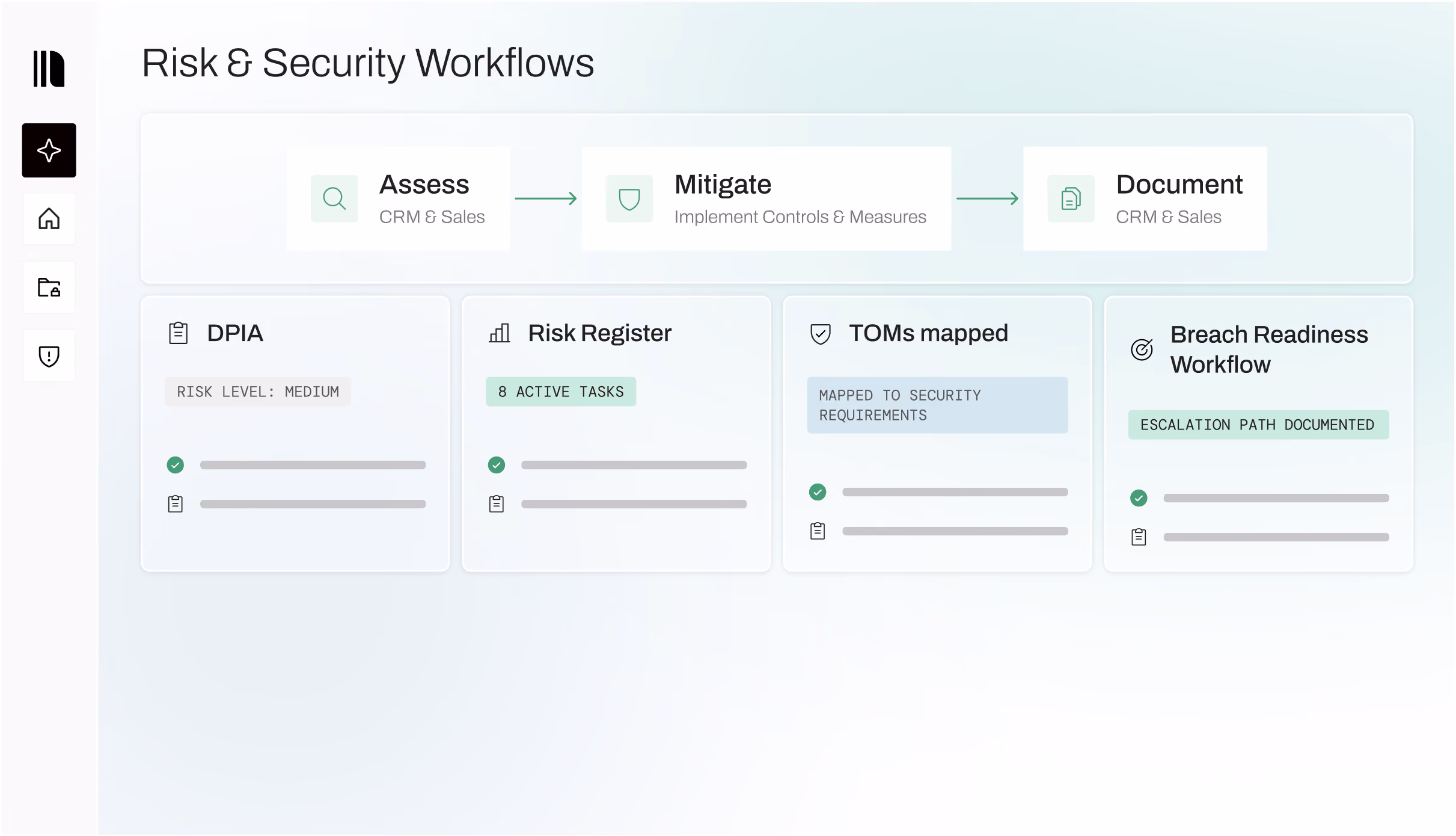Click the green check in the TOMs mapped card
This screenshot has width=1456, height=836.
[x=818, y=492]
